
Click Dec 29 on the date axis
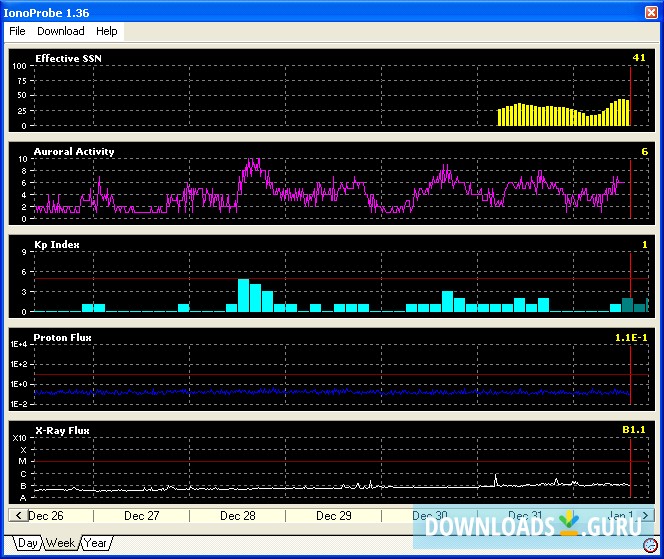pyautogui.click(x=333, y=516)
